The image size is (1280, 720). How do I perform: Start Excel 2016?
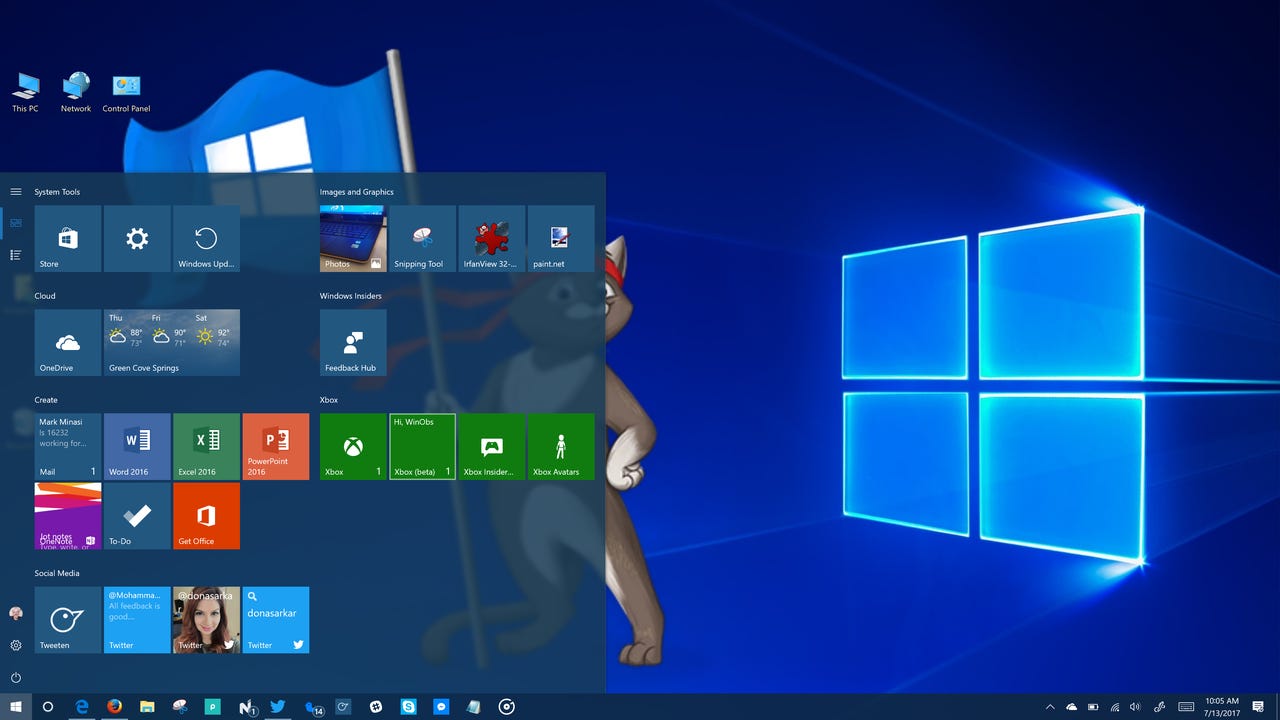pyautogui.click(x=206, y=446)
